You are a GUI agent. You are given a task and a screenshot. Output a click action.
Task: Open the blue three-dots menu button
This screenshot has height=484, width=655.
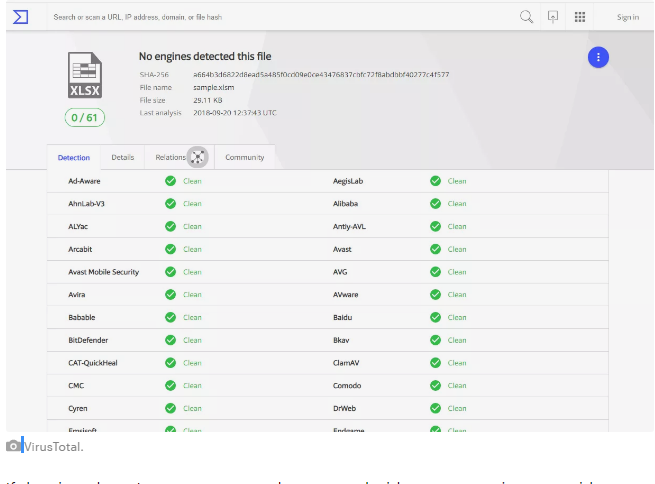coord(598,57)
